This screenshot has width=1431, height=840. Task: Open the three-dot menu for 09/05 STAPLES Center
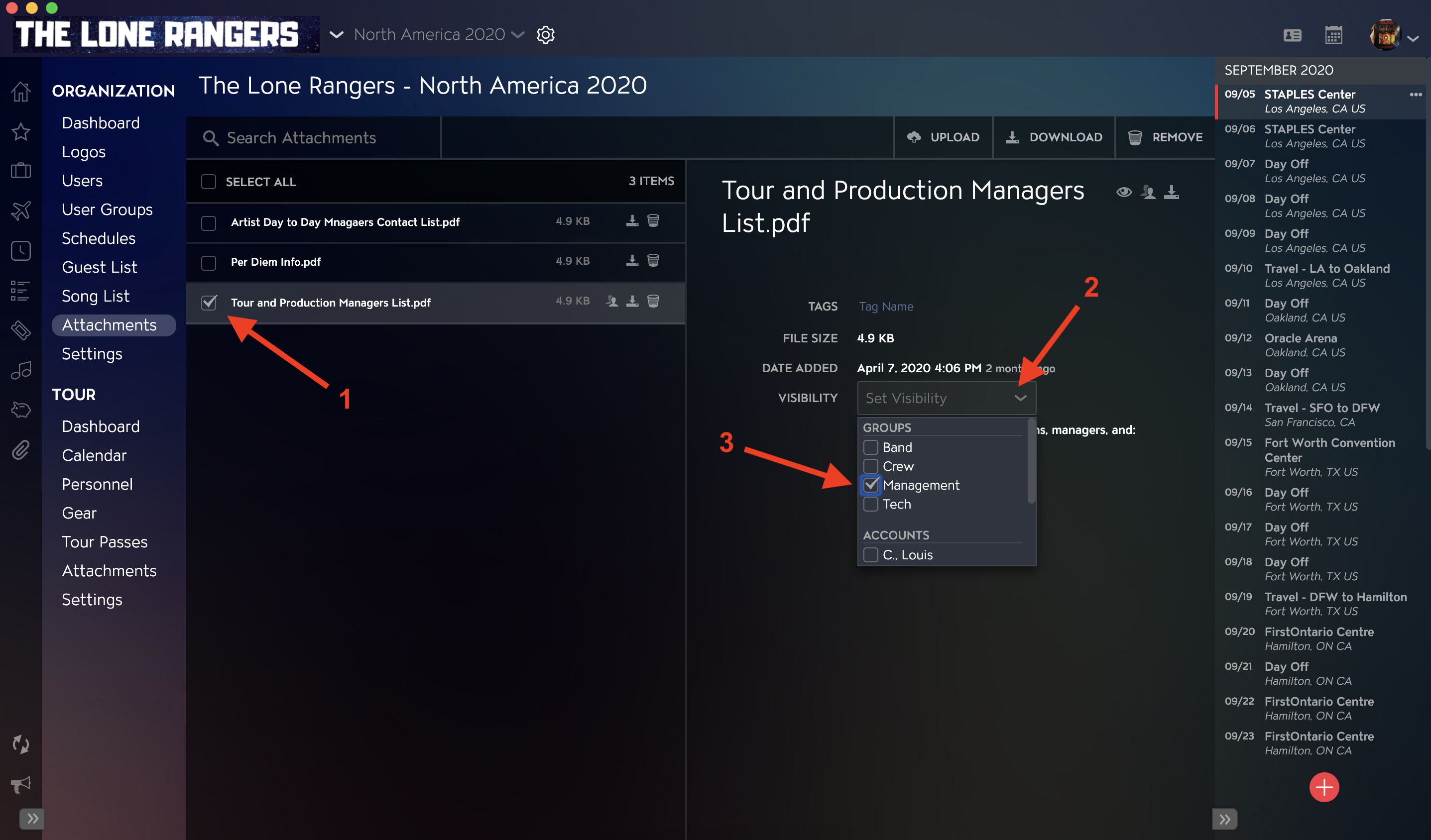point(1415,94)
